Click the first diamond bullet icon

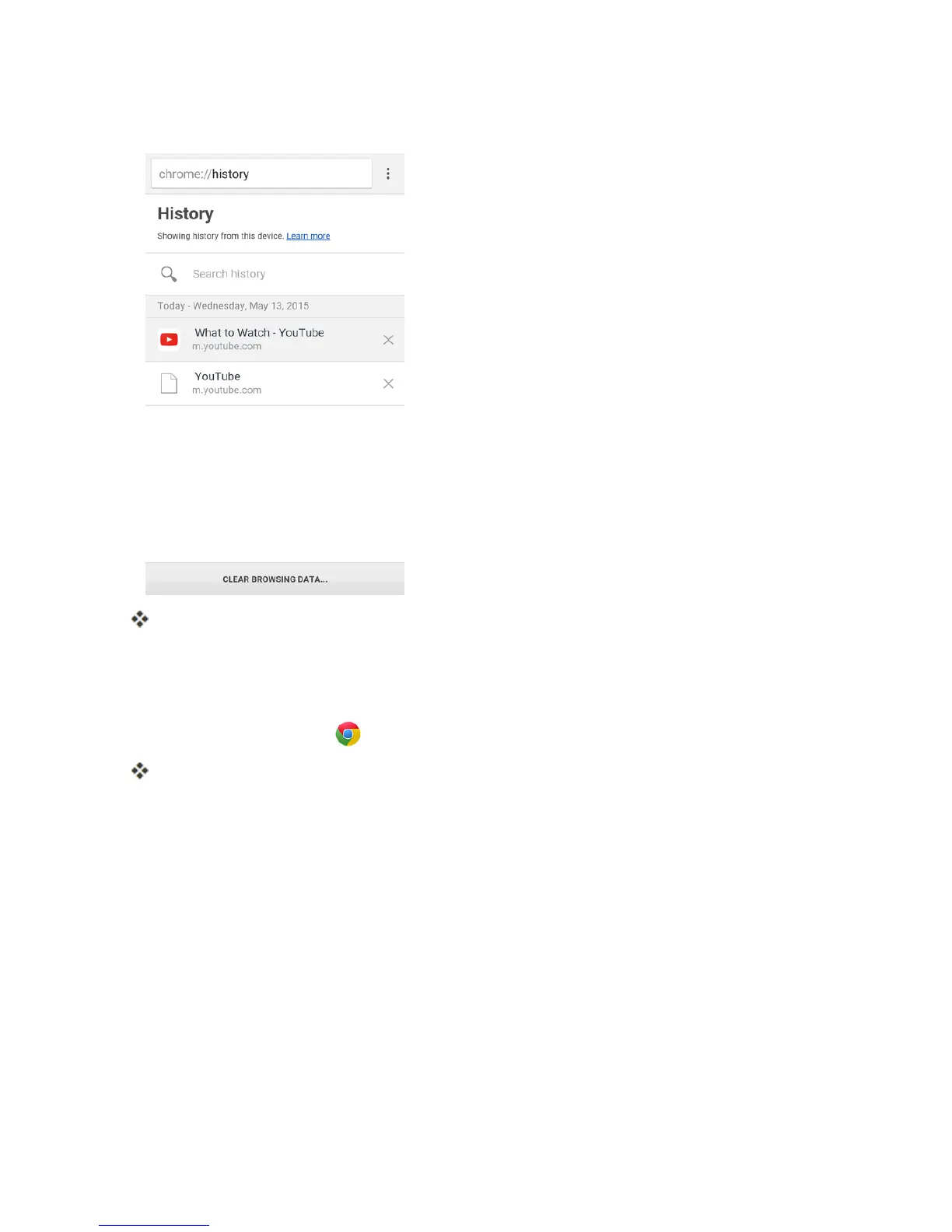click(x=140, y=619)
